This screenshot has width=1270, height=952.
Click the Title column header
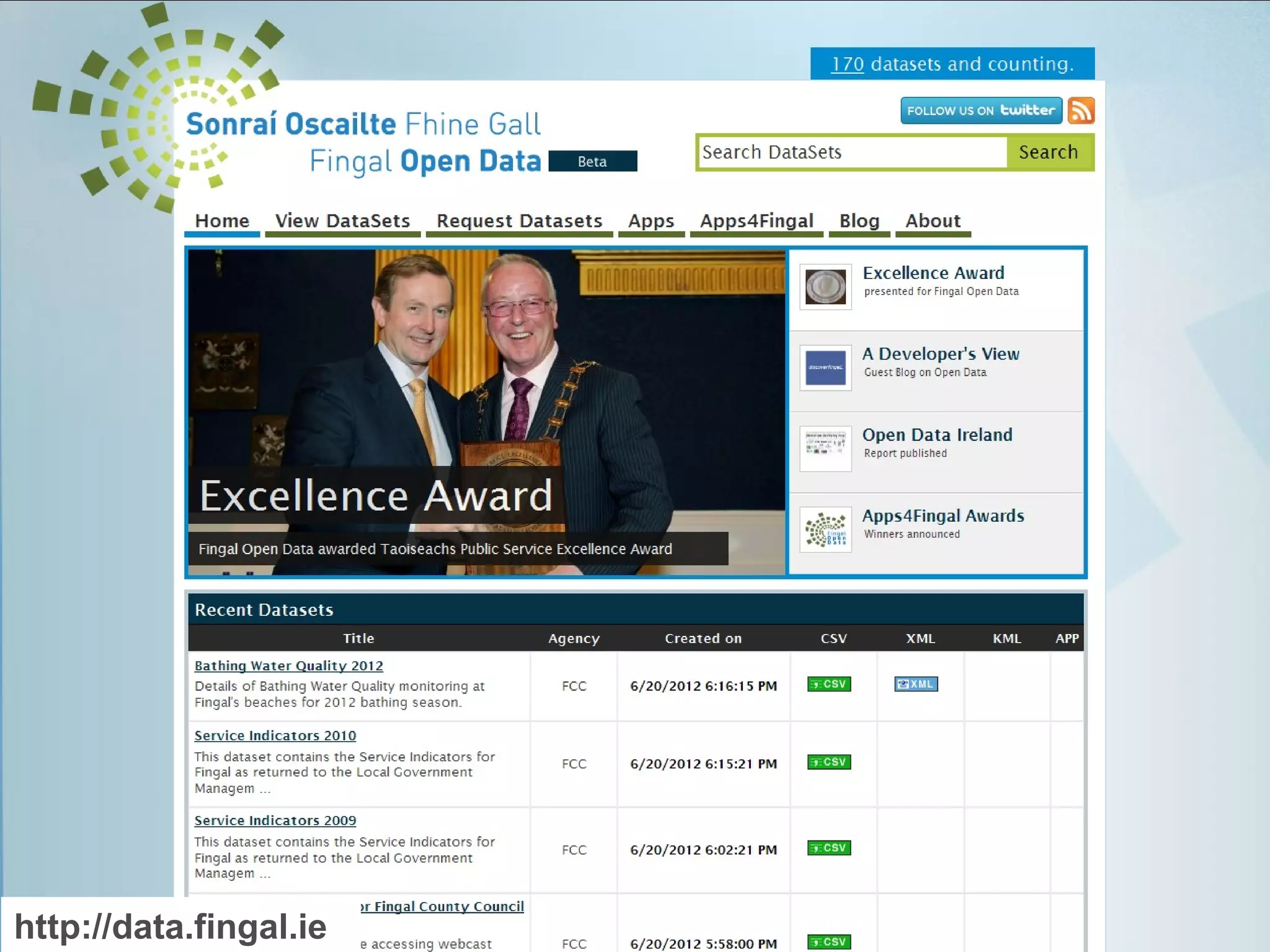tap(358, 638)
